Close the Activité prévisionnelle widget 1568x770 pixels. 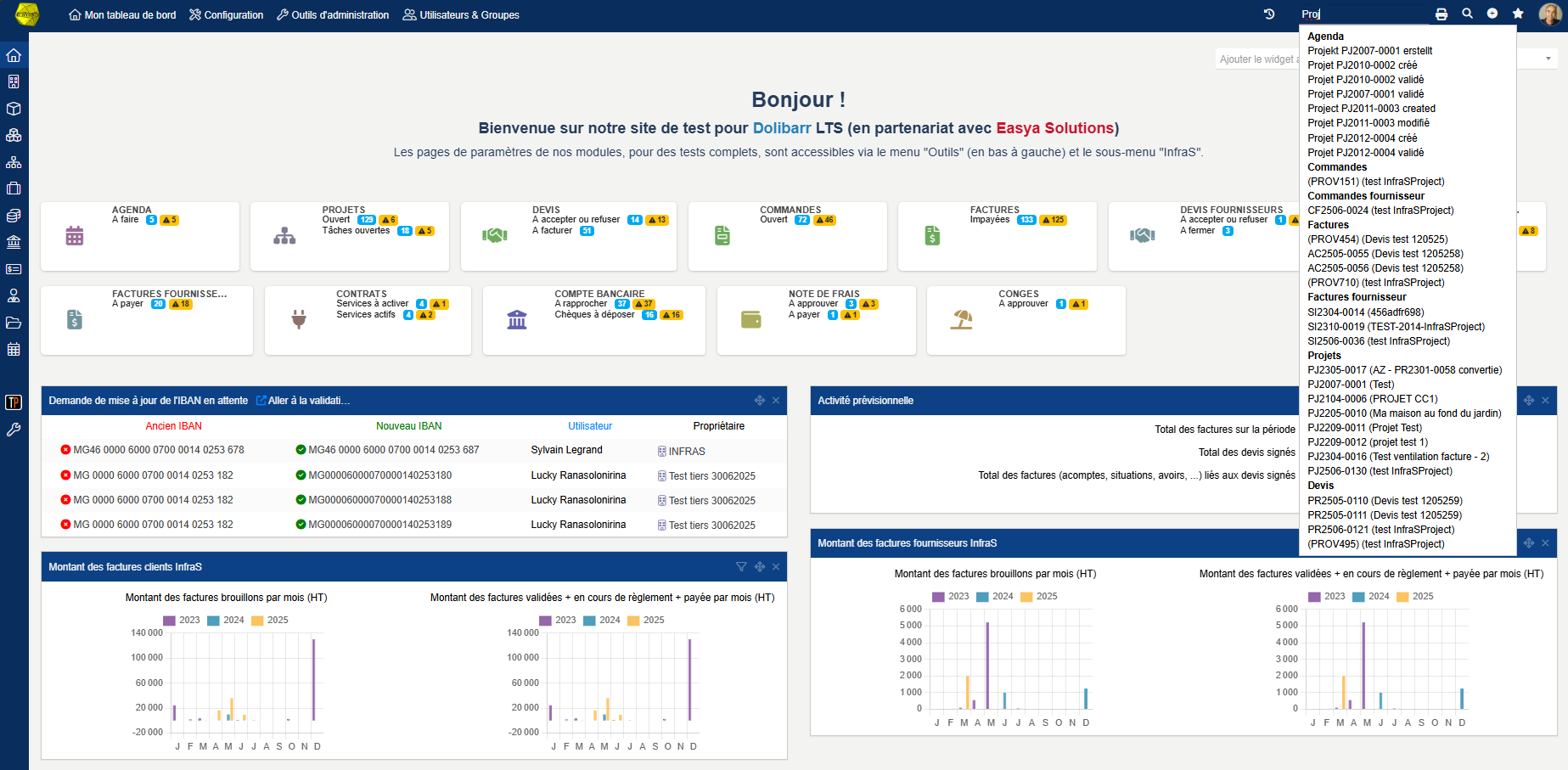(1545, 401)
